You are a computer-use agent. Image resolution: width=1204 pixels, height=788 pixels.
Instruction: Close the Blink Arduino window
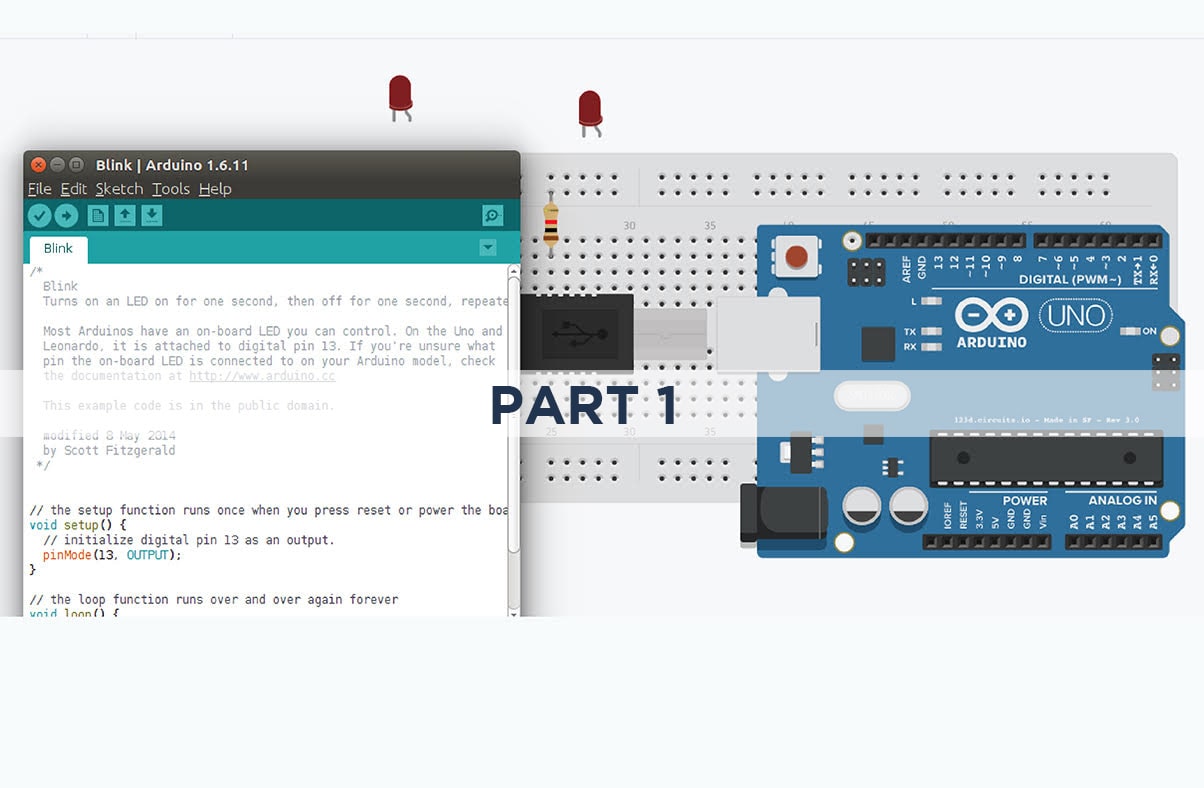[x=38, y=165]
